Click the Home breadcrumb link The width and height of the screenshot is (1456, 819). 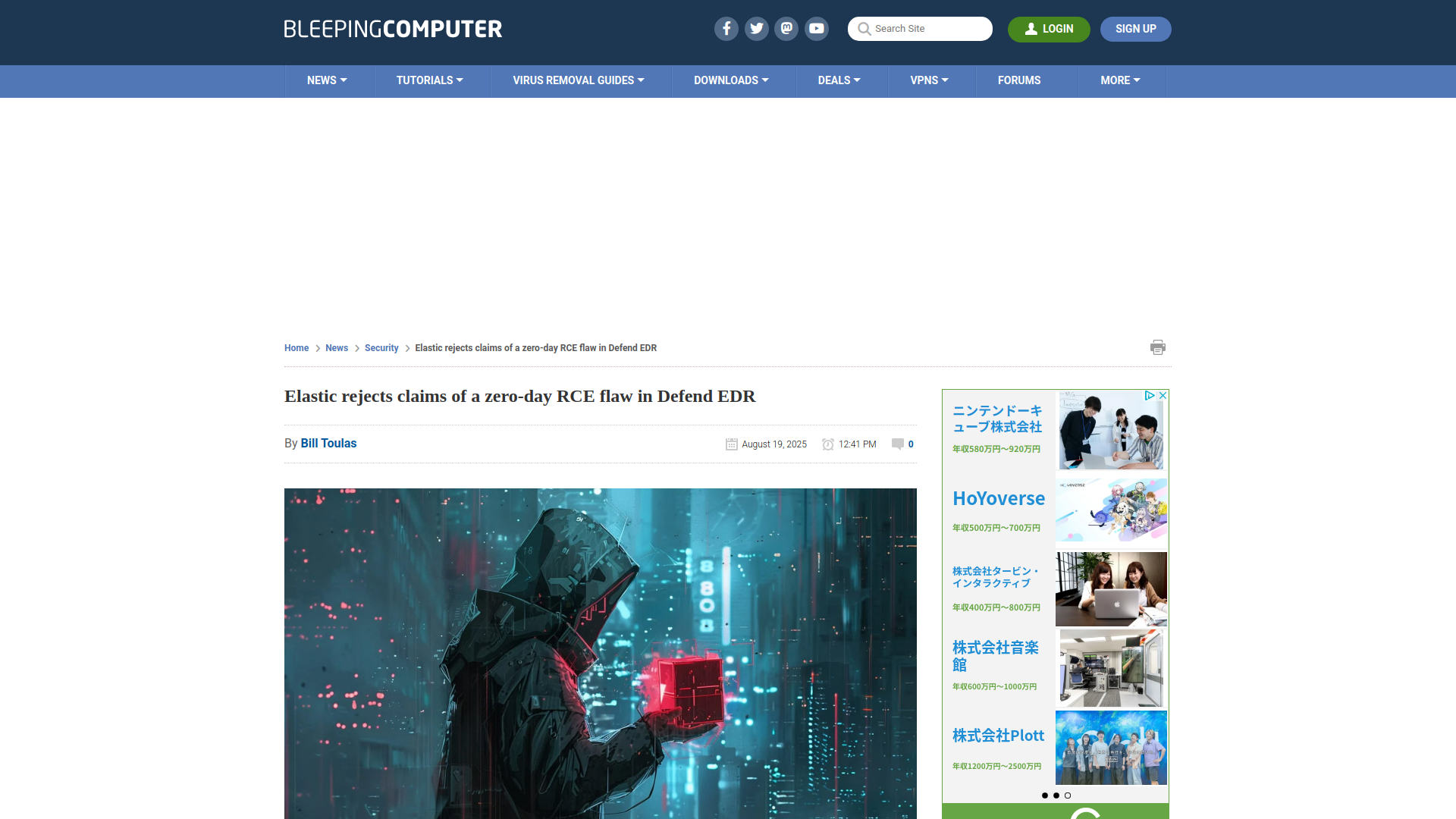point(297,348)
